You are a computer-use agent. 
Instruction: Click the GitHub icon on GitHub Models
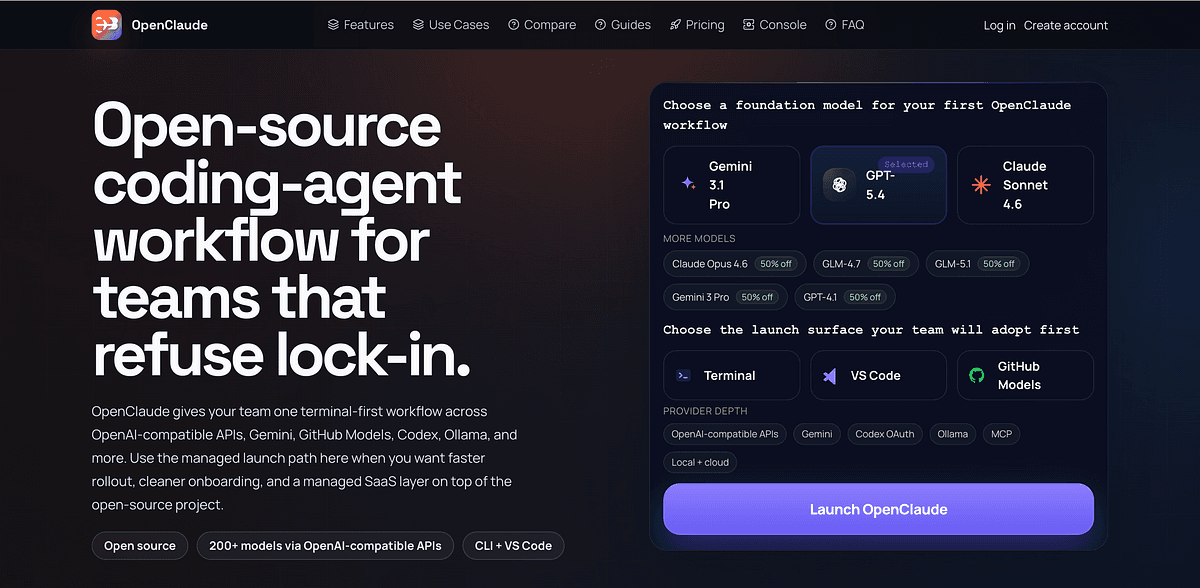pos(975,375)
